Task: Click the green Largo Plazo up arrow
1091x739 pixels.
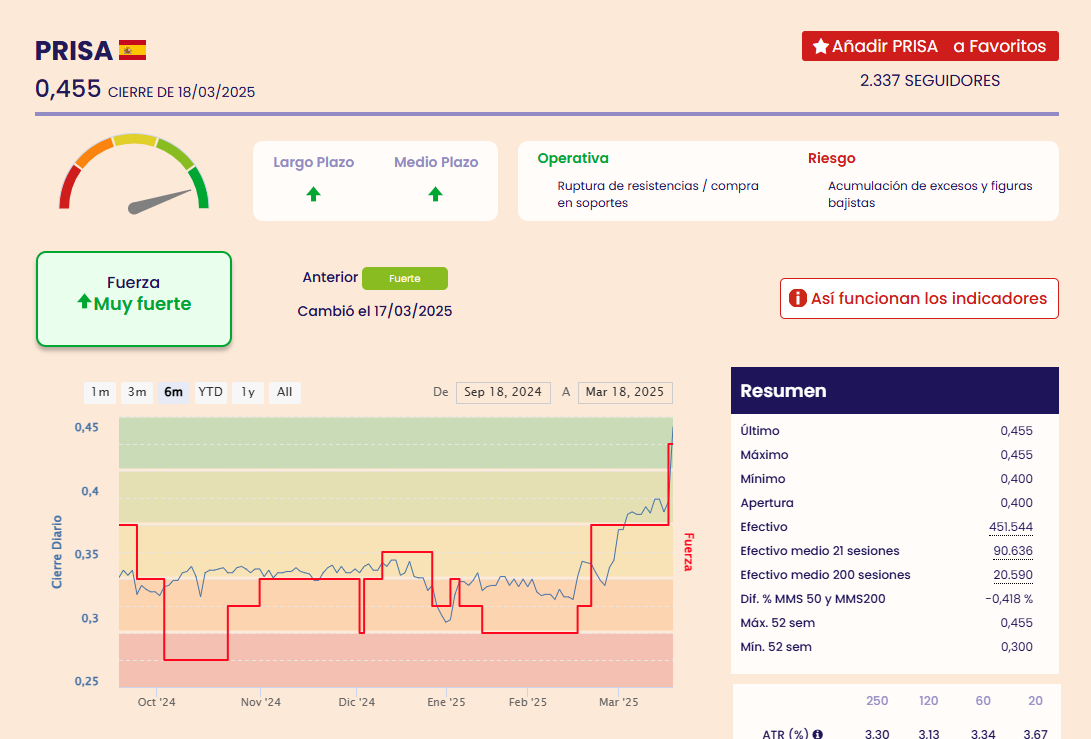Action: [x=313, y=194]
